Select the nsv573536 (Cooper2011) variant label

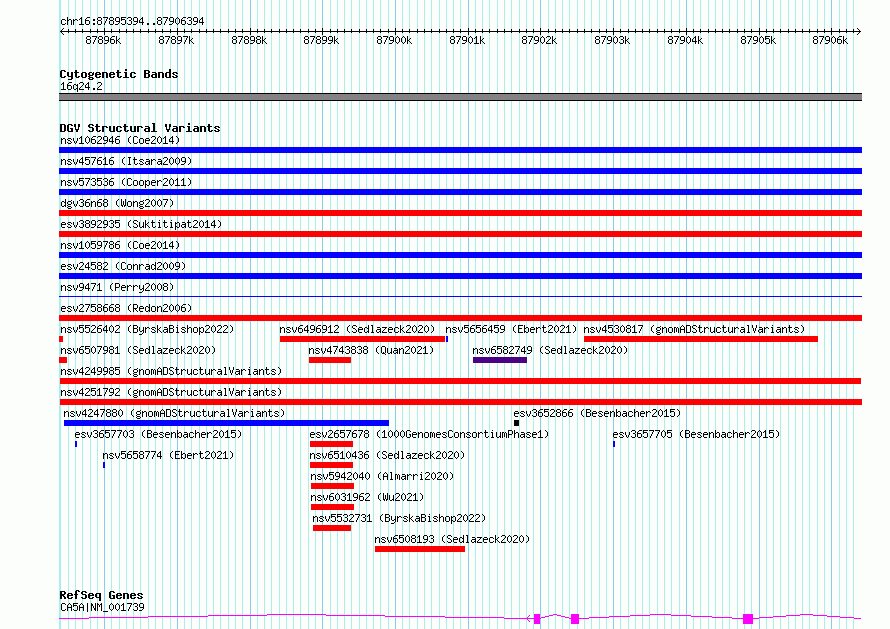click(126, 182)
